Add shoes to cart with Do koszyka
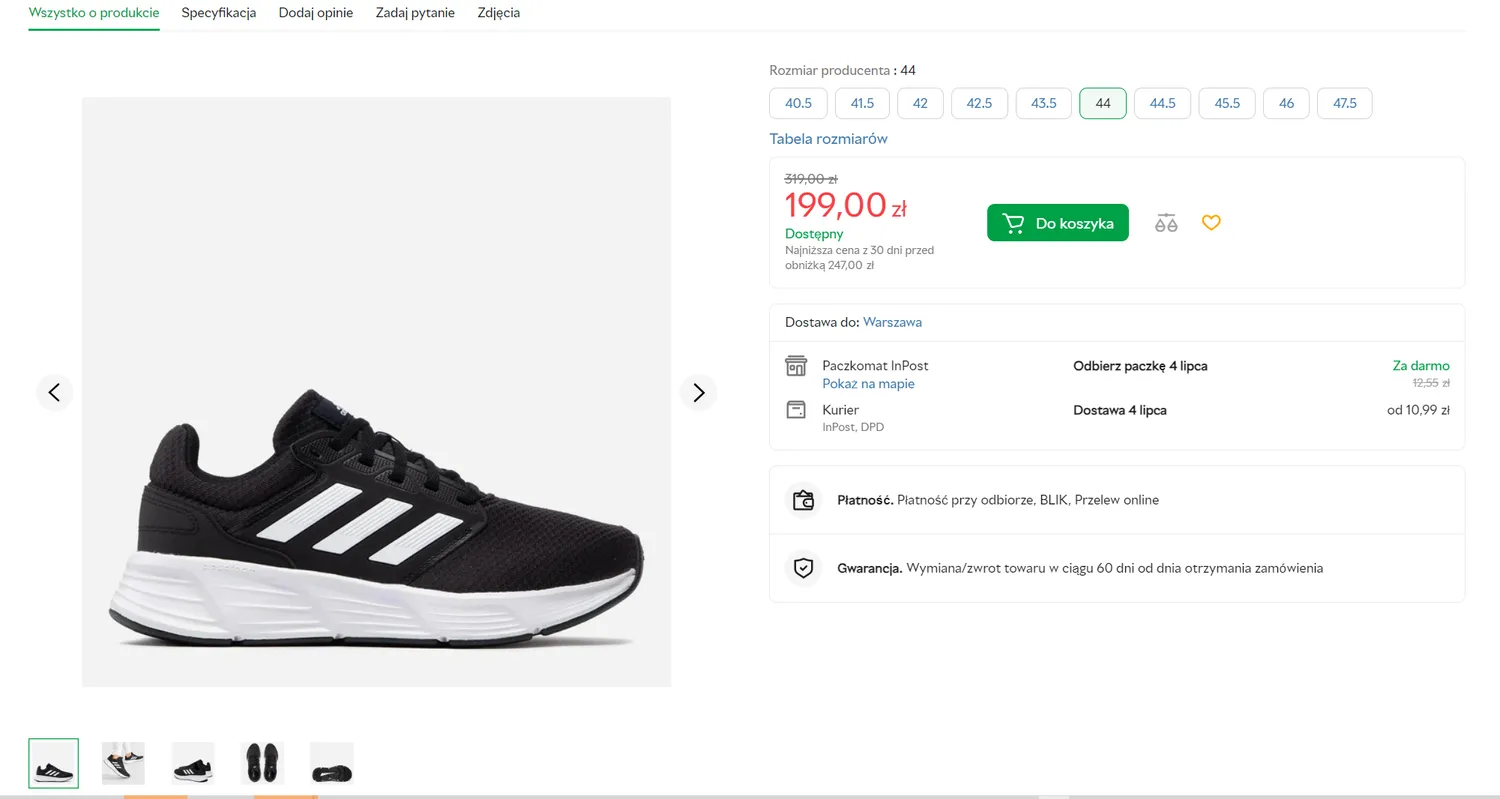The image size is (1500, 799). (x=1058, y=223)
